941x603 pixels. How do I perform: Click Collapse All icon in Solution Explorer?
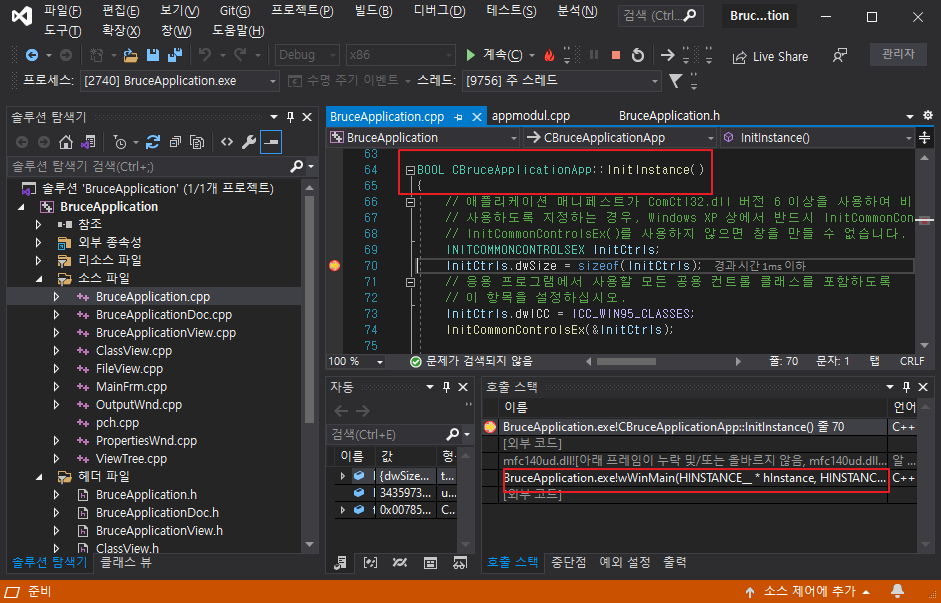click(x=175, y=142)
